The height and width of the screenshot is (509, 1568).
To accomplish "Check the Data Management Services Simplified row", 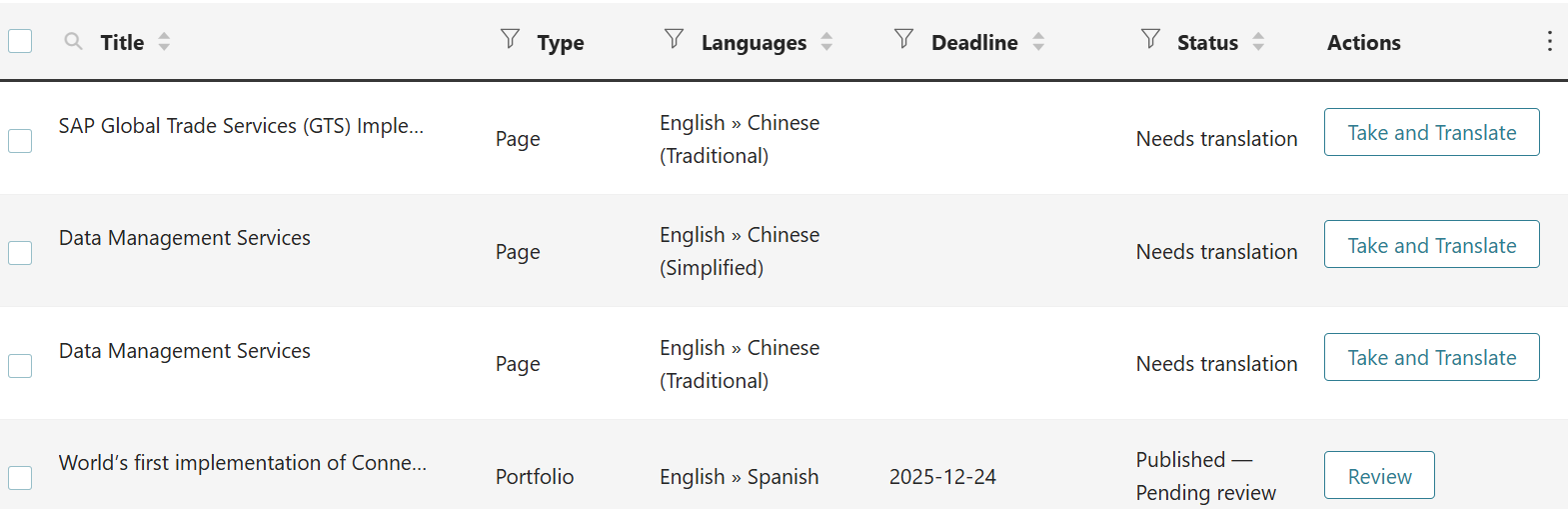I will click(x=20, y=253).
